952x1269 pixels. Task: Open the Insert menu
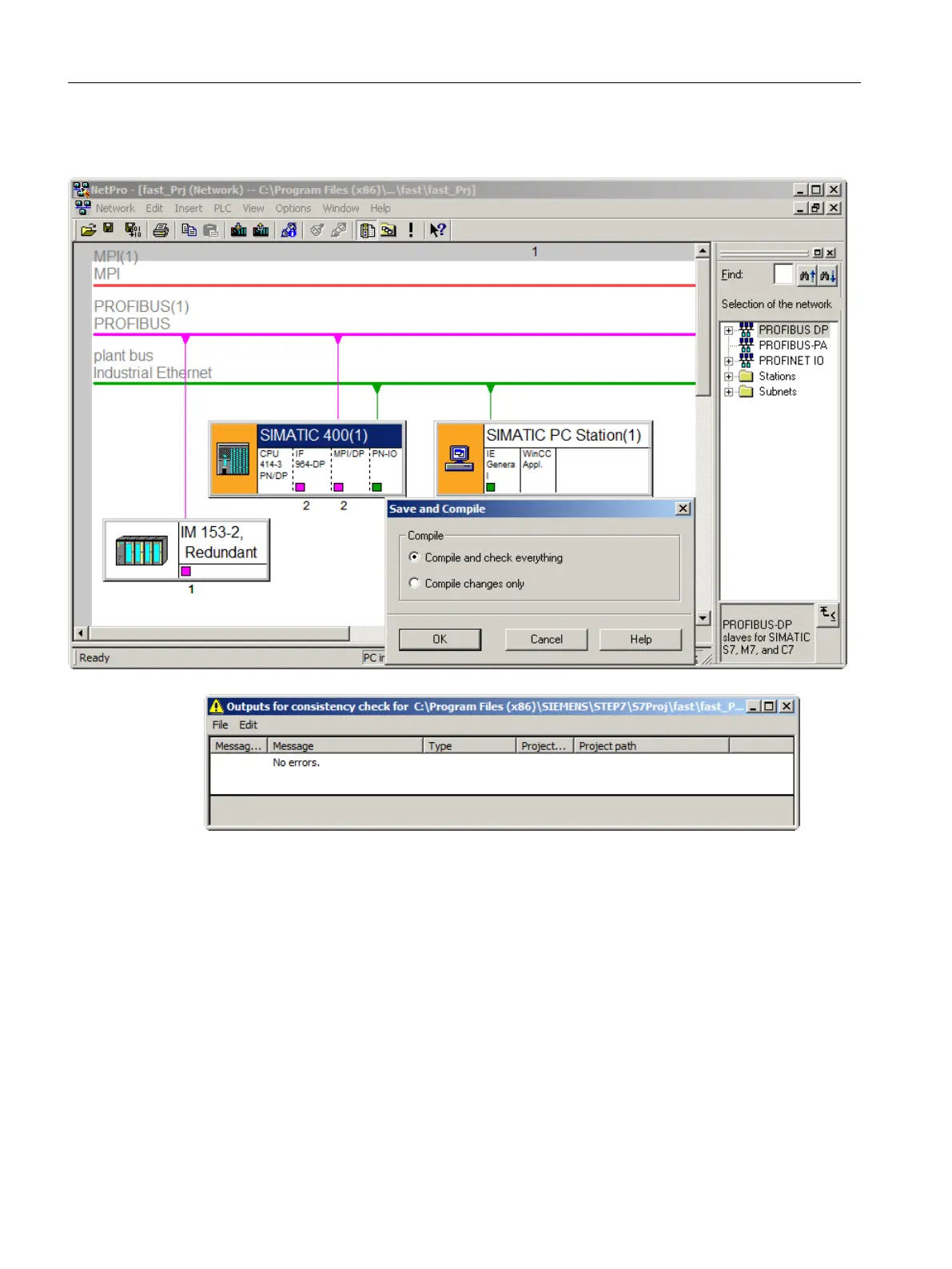click(189, 209)
